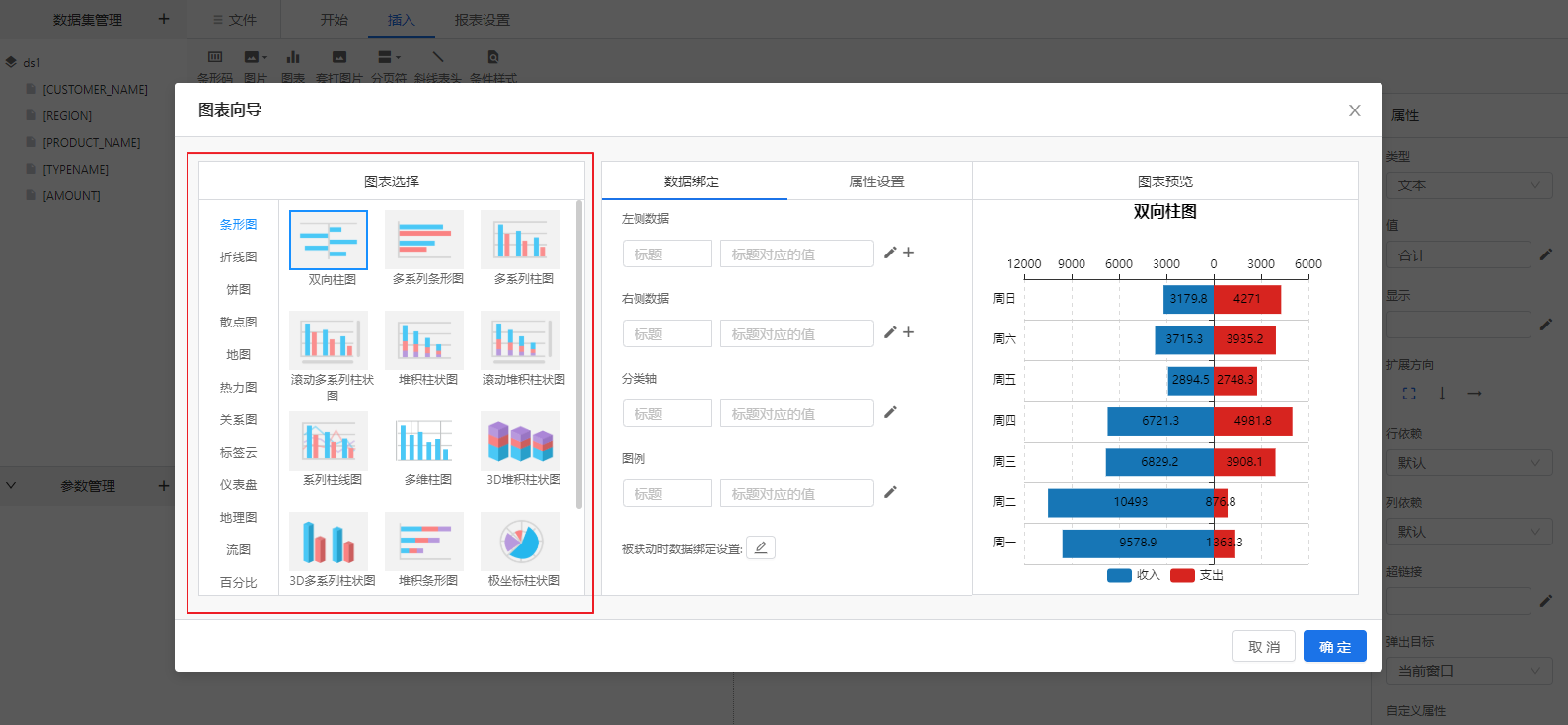Select the 仪表盘 chart category
This screenshot has width=1568, height=725.
pos(239,484)
